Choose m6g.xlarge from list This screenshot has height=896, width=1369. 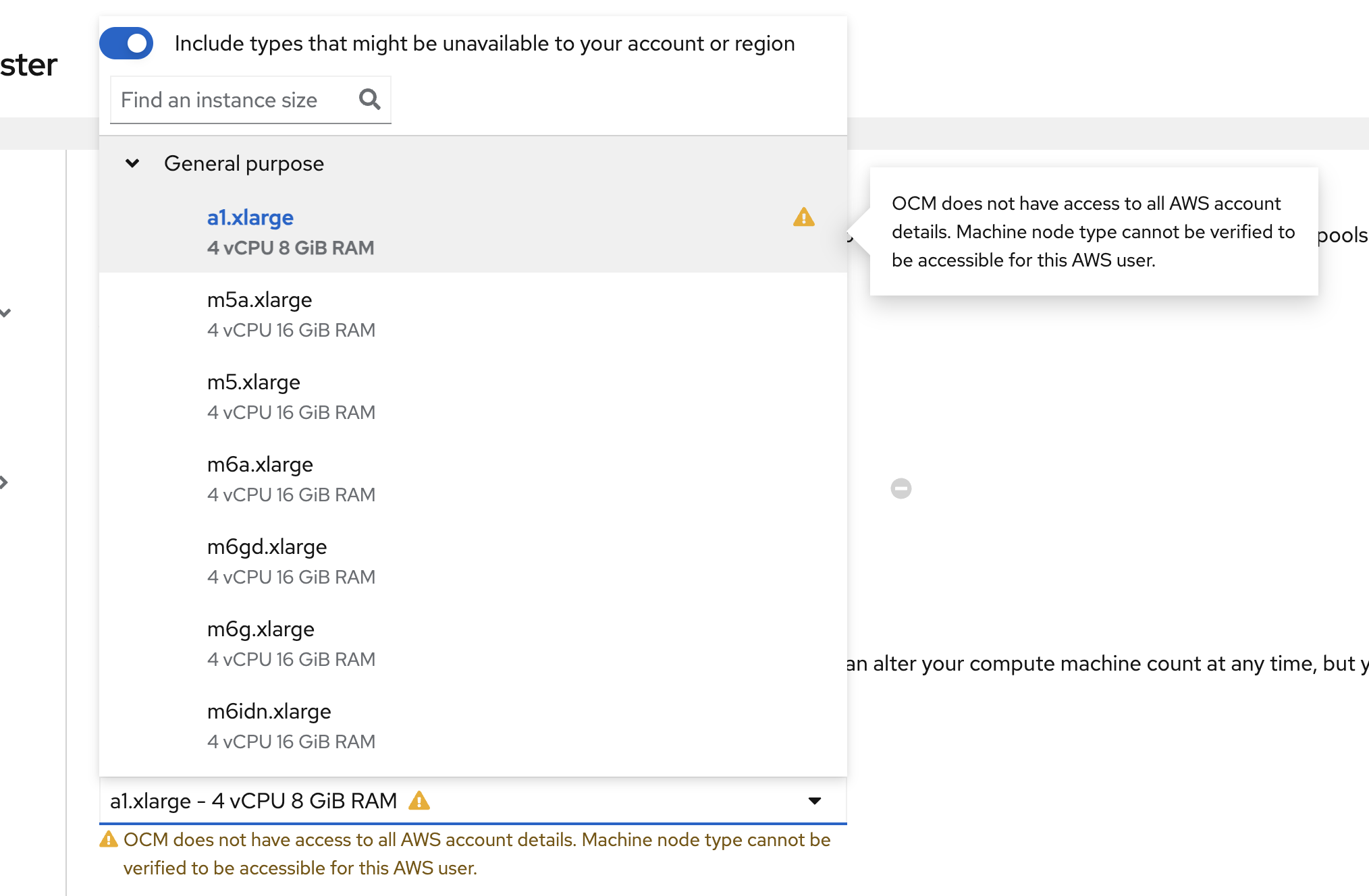[x=261, y=629]
